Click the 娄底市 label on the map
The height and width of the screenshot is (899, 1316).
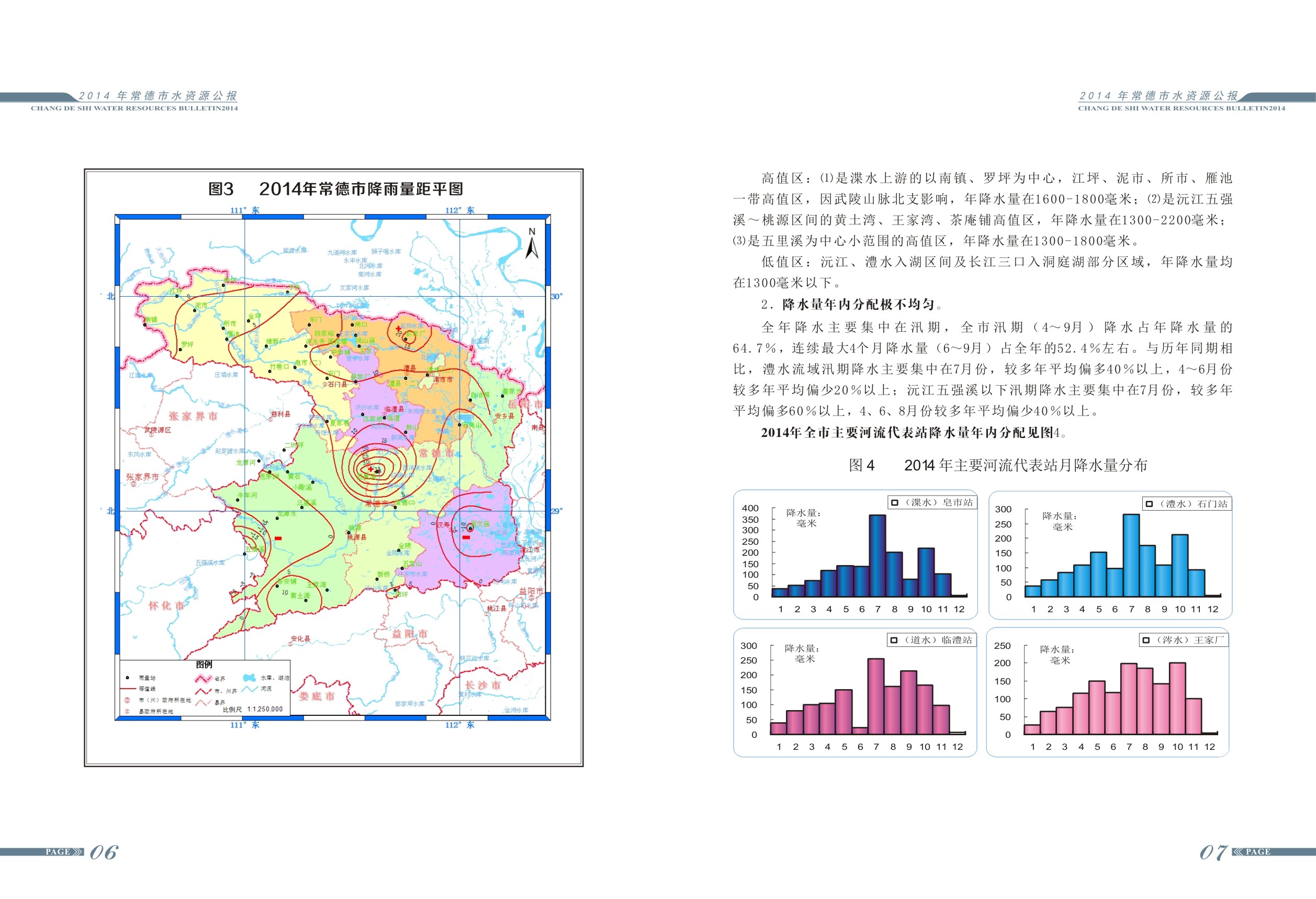[317, 696]
